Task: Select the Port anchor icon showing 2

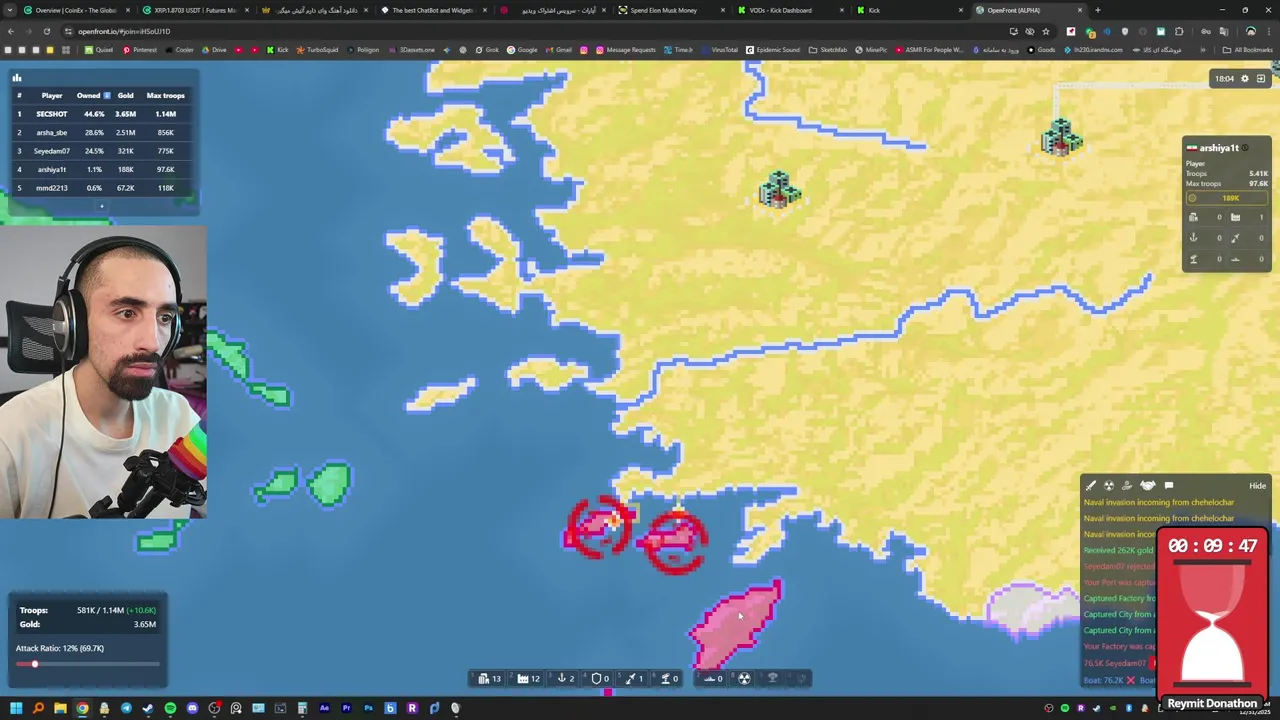Action: pos(565,678)
